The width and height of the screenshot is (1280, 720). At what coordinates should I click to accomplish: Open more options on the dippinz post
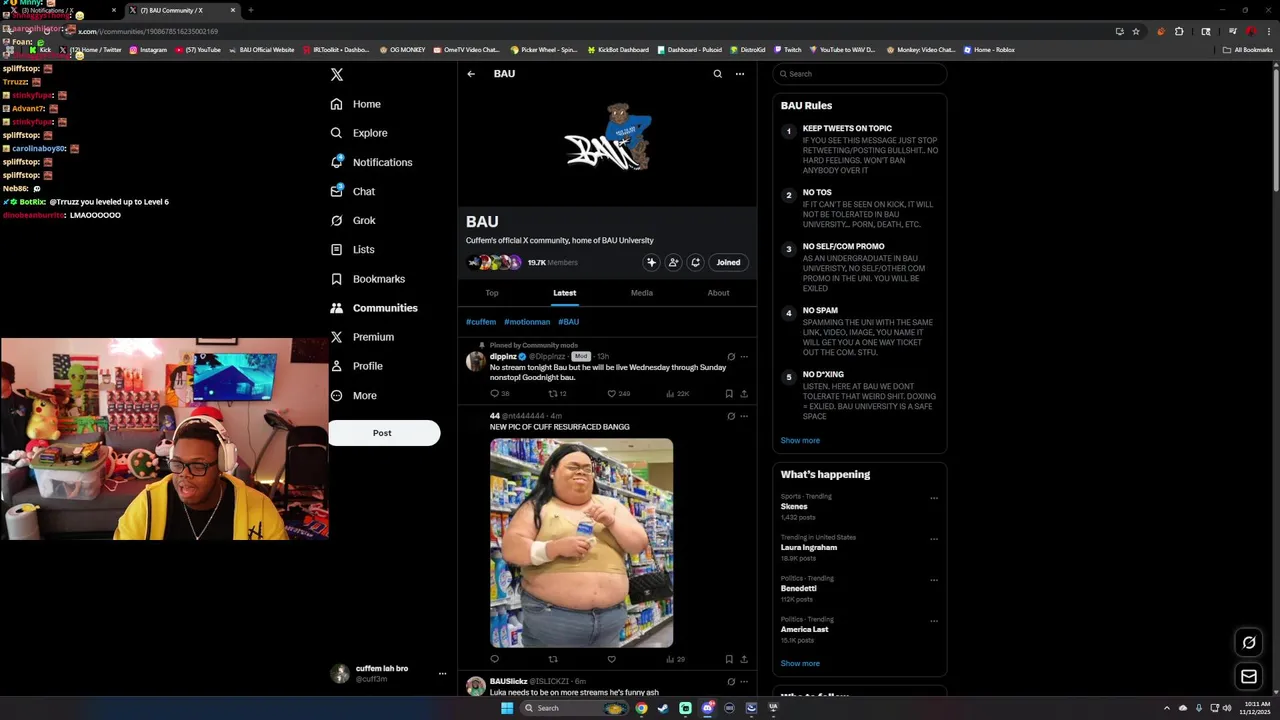pos(744,357)
